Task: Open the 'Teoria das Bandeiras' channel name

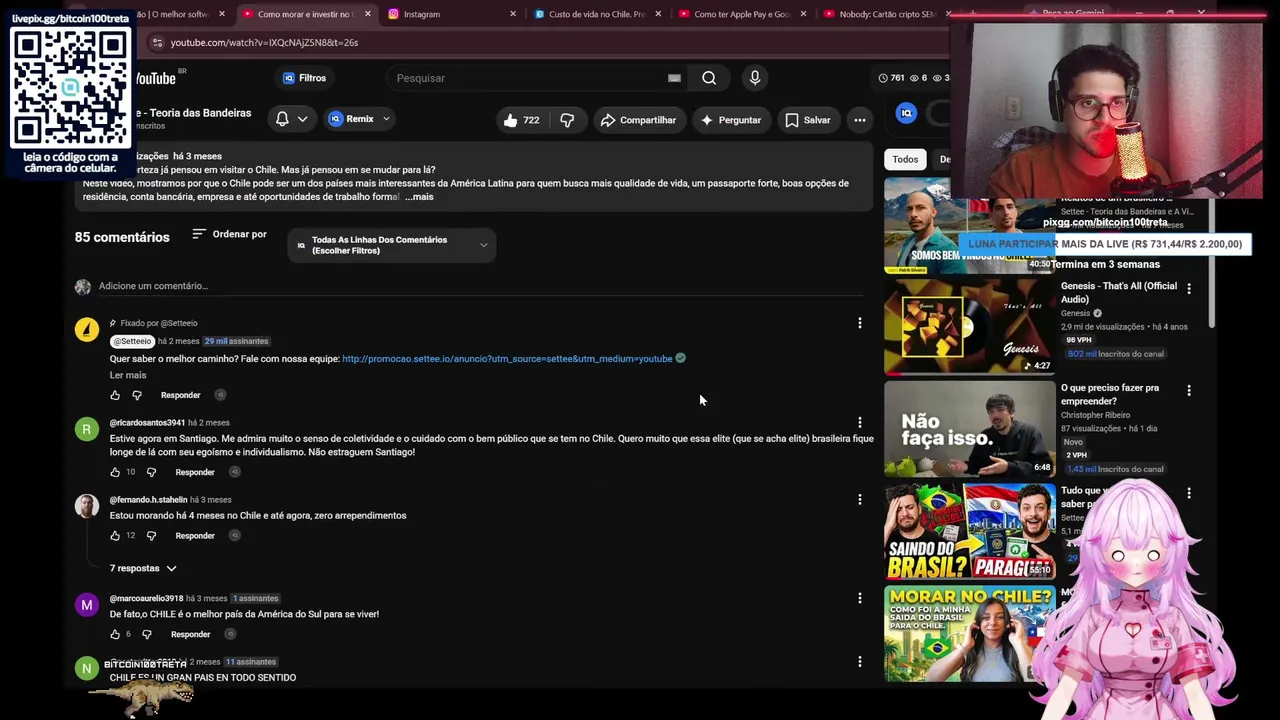Action: [x=195, y=113]
